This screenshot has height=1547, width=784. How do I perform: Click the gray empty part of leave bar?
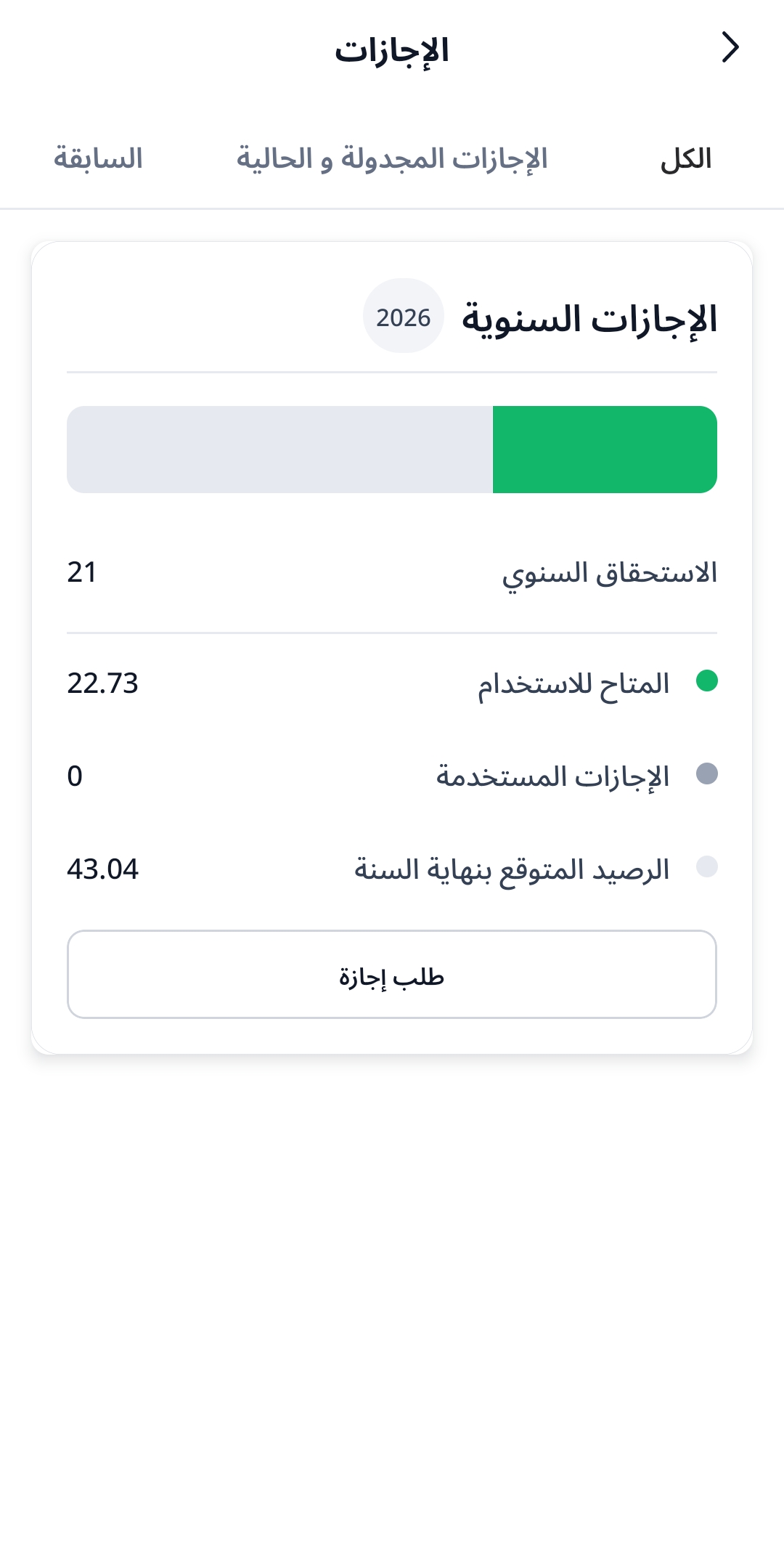pyautogui.click(x=279, y=450)
